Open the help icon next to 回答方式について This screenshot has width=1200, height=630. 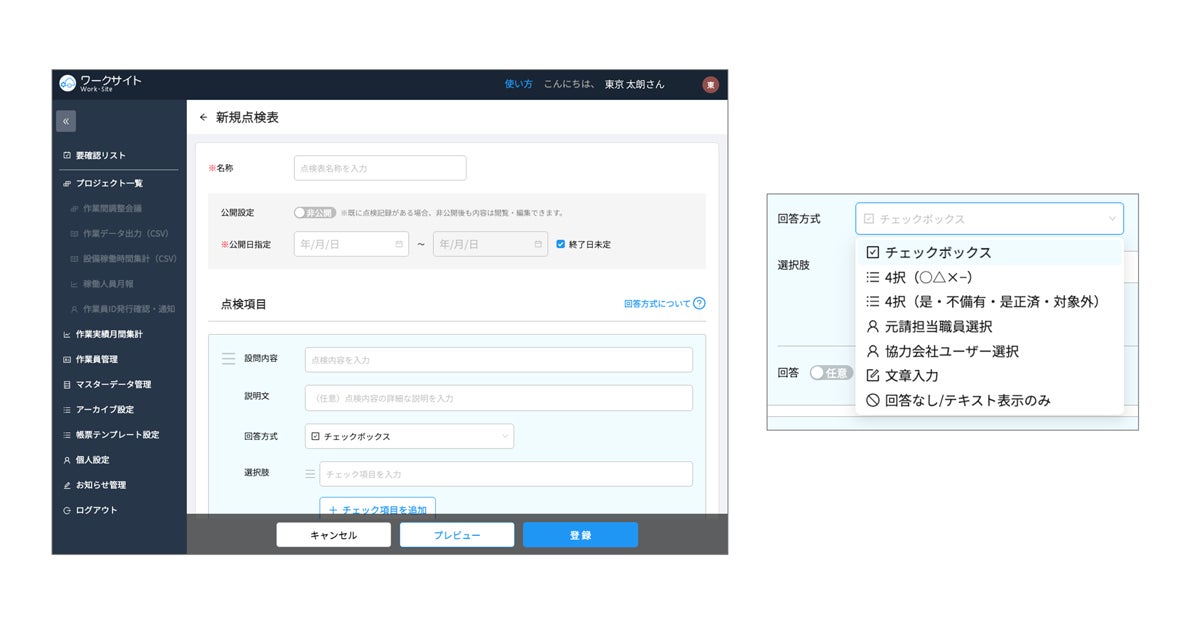(699, 304)
